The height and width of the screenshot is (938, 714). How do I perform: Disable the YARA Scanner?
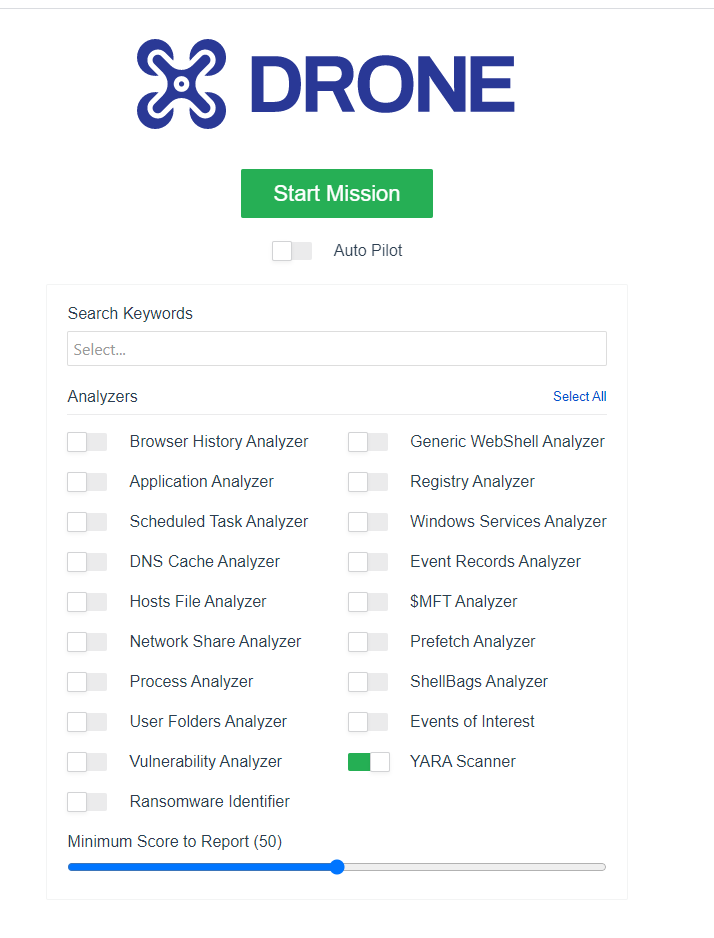point(368,761)
